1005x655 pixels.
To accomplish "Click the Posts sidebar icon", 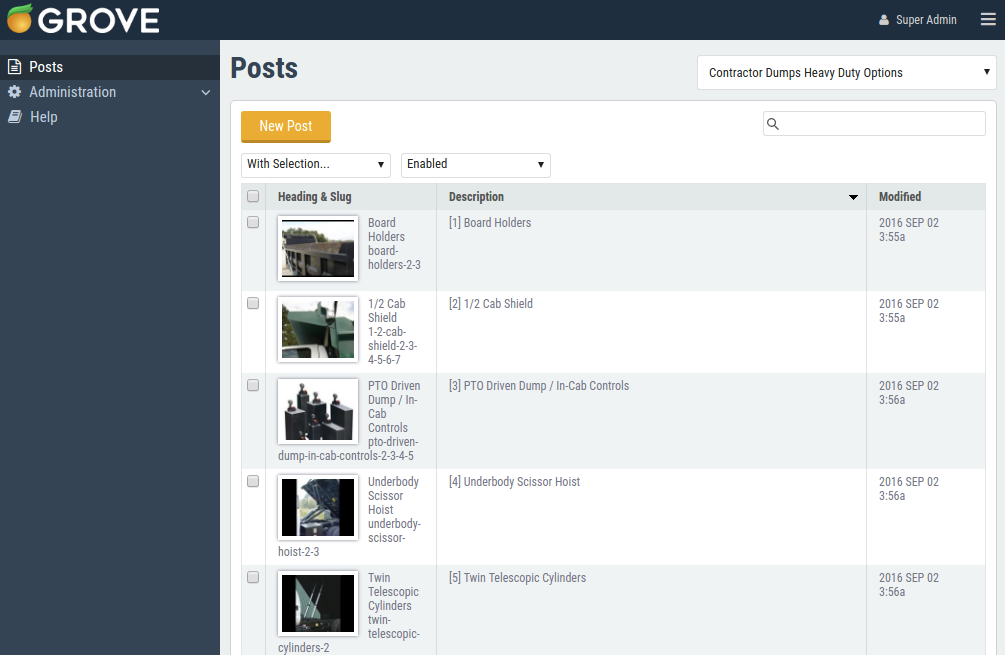I will pos(13,66).
